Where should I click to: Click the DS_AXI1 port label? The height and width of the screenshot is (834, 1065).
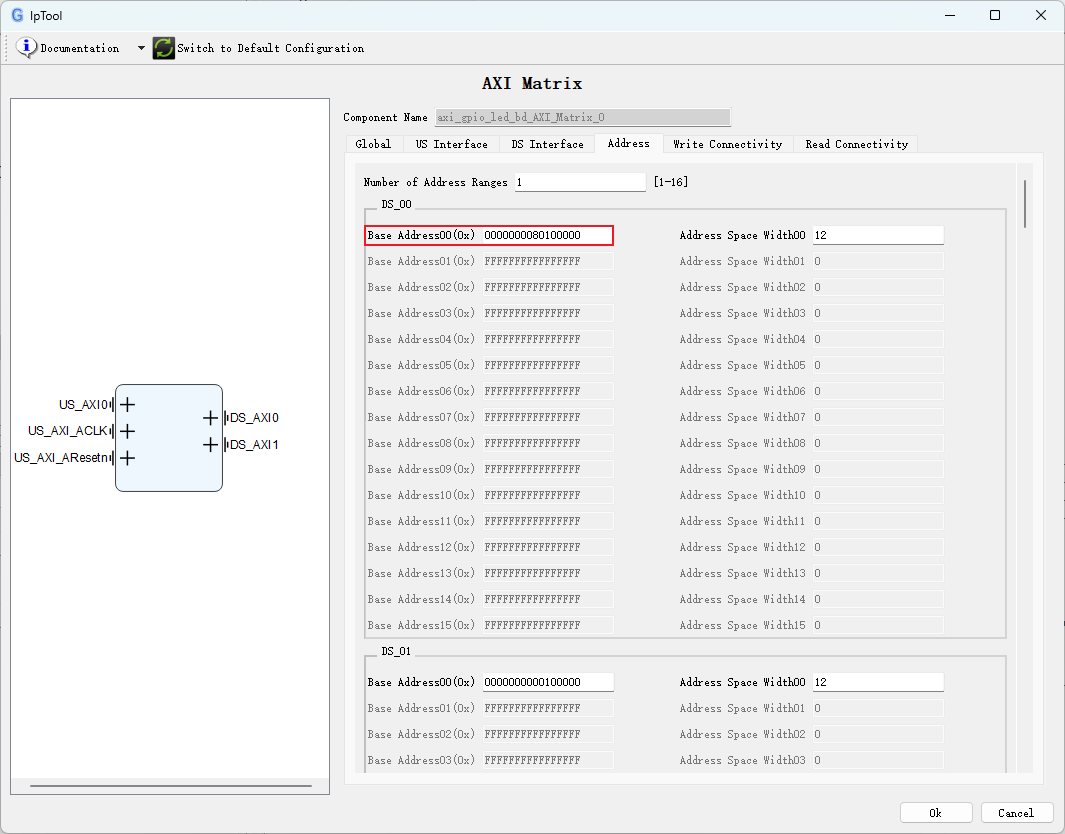click(254, 445)
